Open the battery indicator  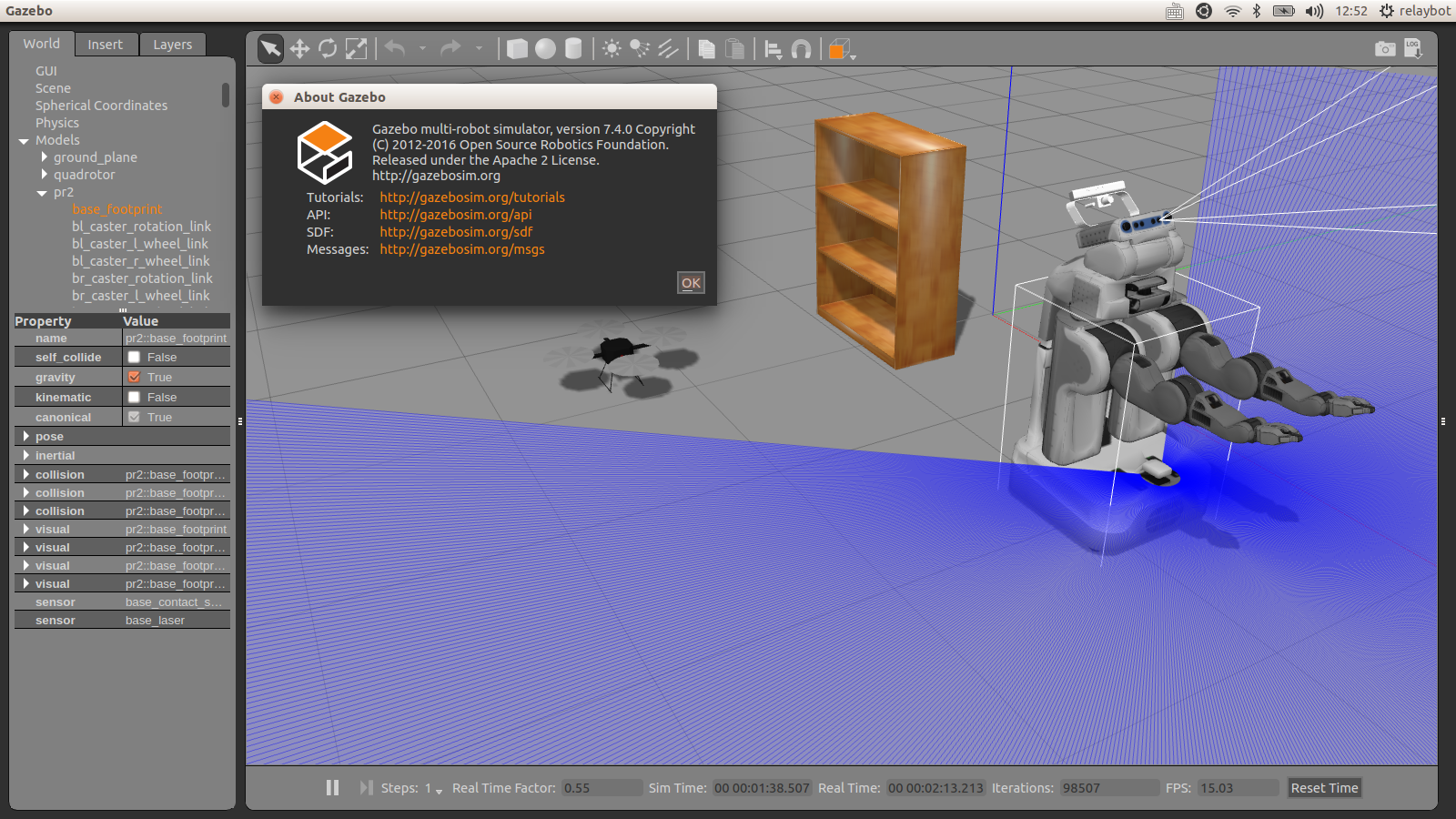click(1284, 11)
